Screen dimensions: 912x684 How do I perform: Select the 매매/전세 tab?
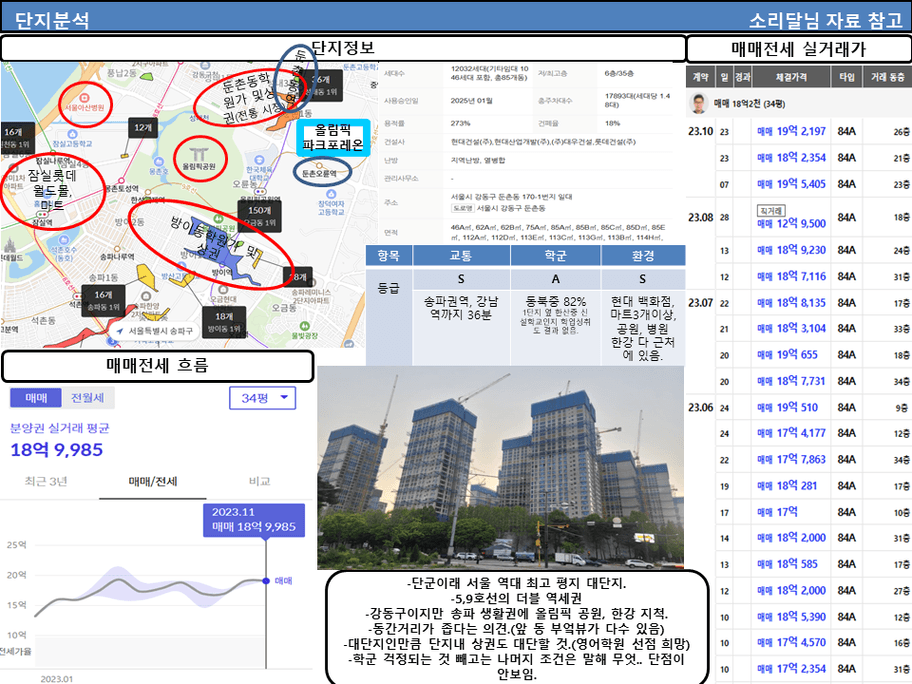tap(153, 482)
